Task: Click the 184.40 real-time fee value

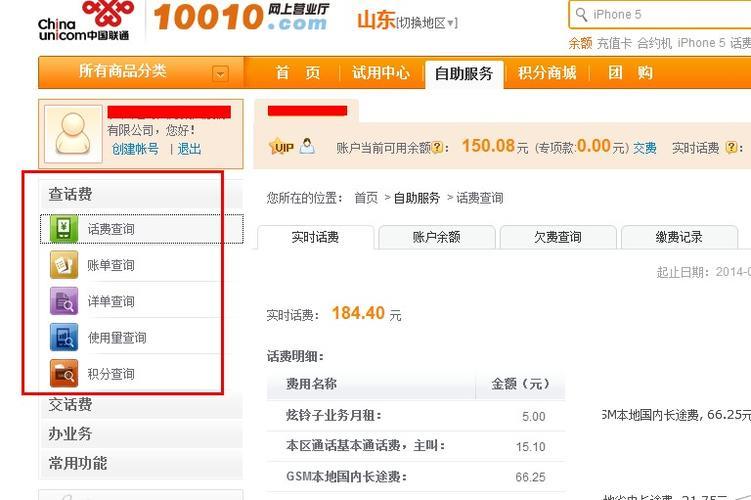Action: [358, 313]
